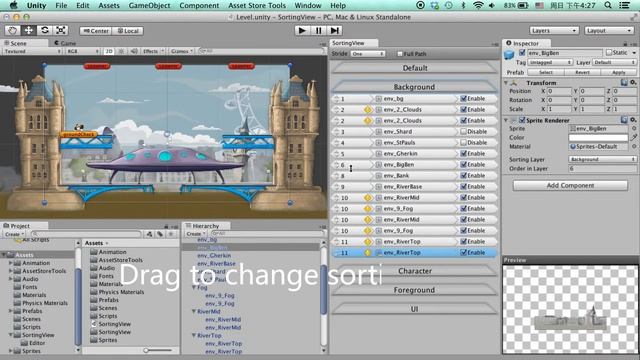Image resolution: width=640 pixels, height=360 pixels.
Task: Open Sprite Renderer help icon
Action: pos(624,120)
